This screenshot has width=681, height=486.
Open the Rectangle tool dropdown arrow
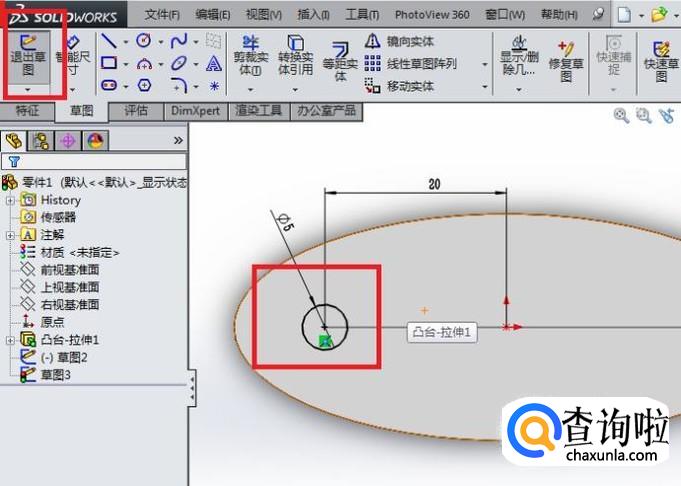pos(126,64)
